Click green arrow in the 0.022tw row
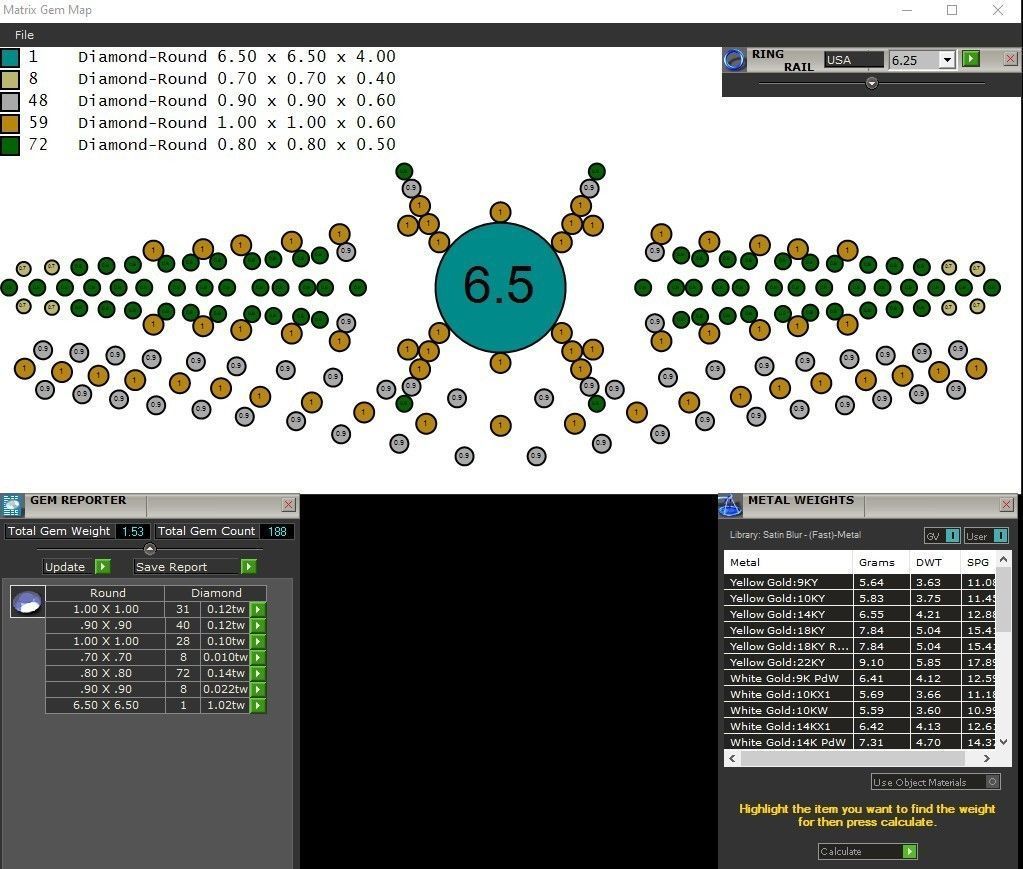 coord(258,689)
